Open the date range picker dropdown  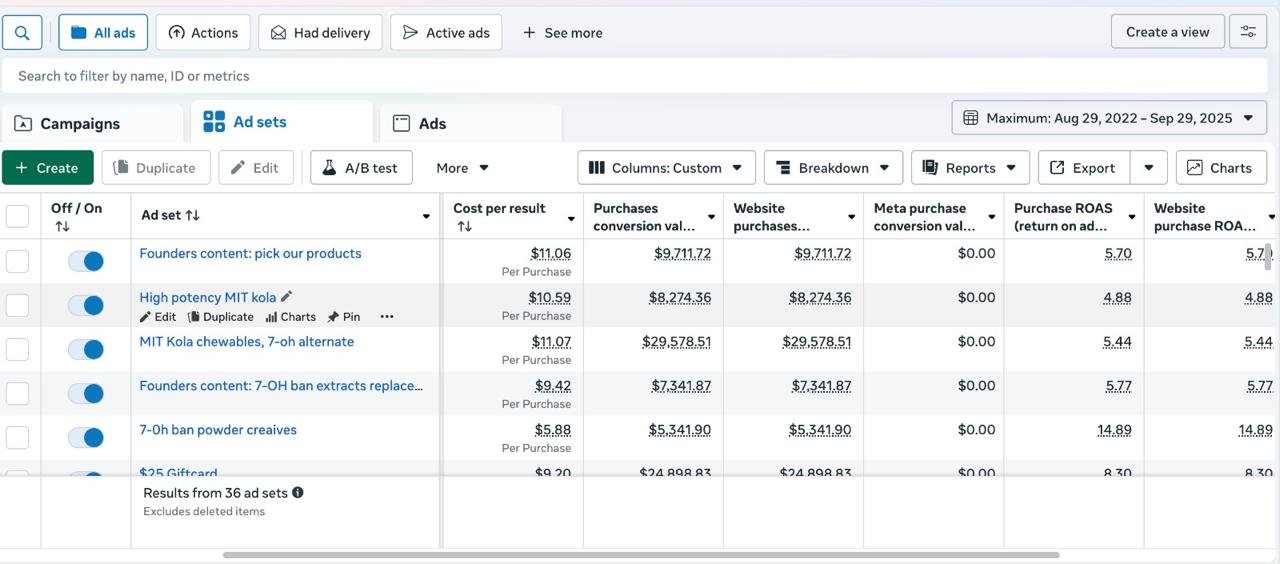pos(1108,118)
